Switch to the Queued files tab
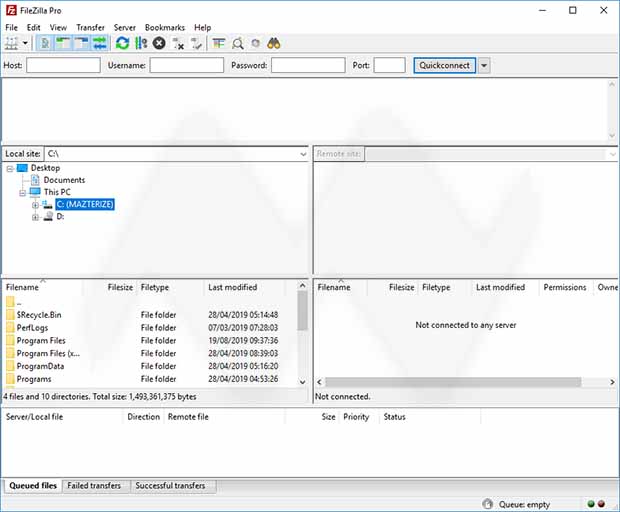Screen dimensions: 620x512 pyautogui.click(x=33, y=486)
